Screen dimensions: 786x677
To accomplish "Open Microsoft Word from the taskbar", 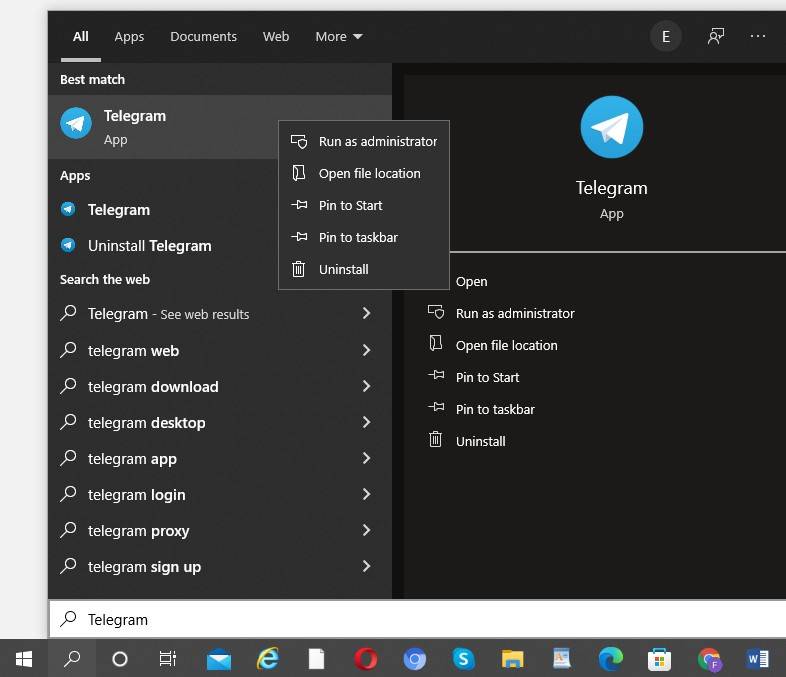I will click(757, 658).
